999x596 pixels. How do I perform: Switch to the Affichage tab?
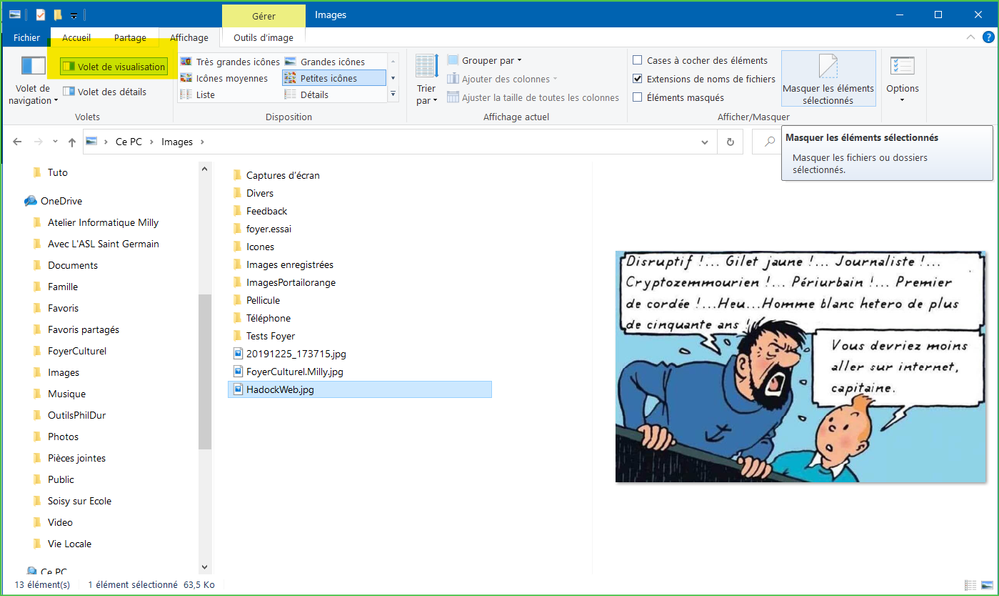tap(189, 38)
